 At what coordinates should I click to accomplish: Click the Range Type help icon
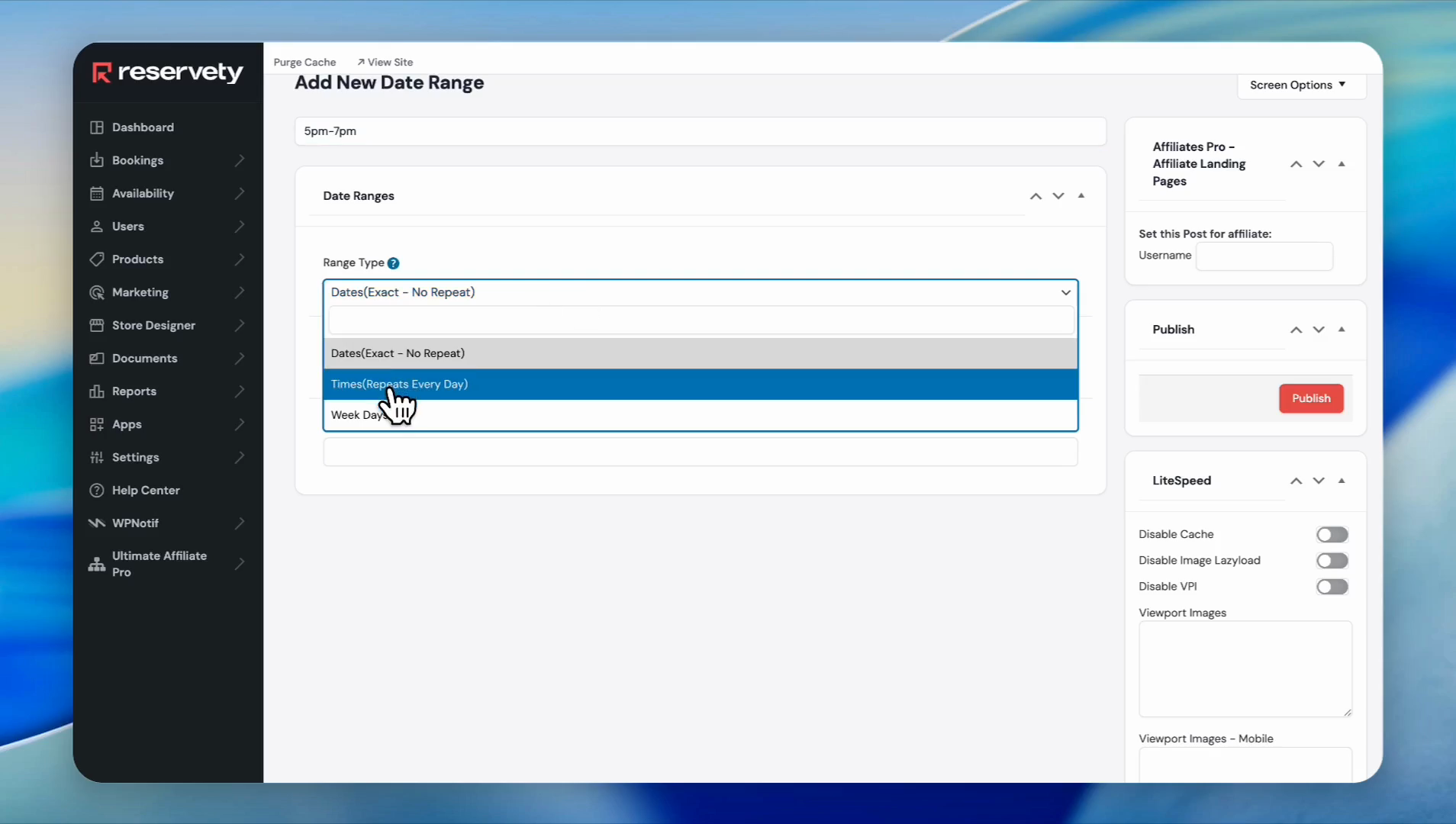(393, 263)
